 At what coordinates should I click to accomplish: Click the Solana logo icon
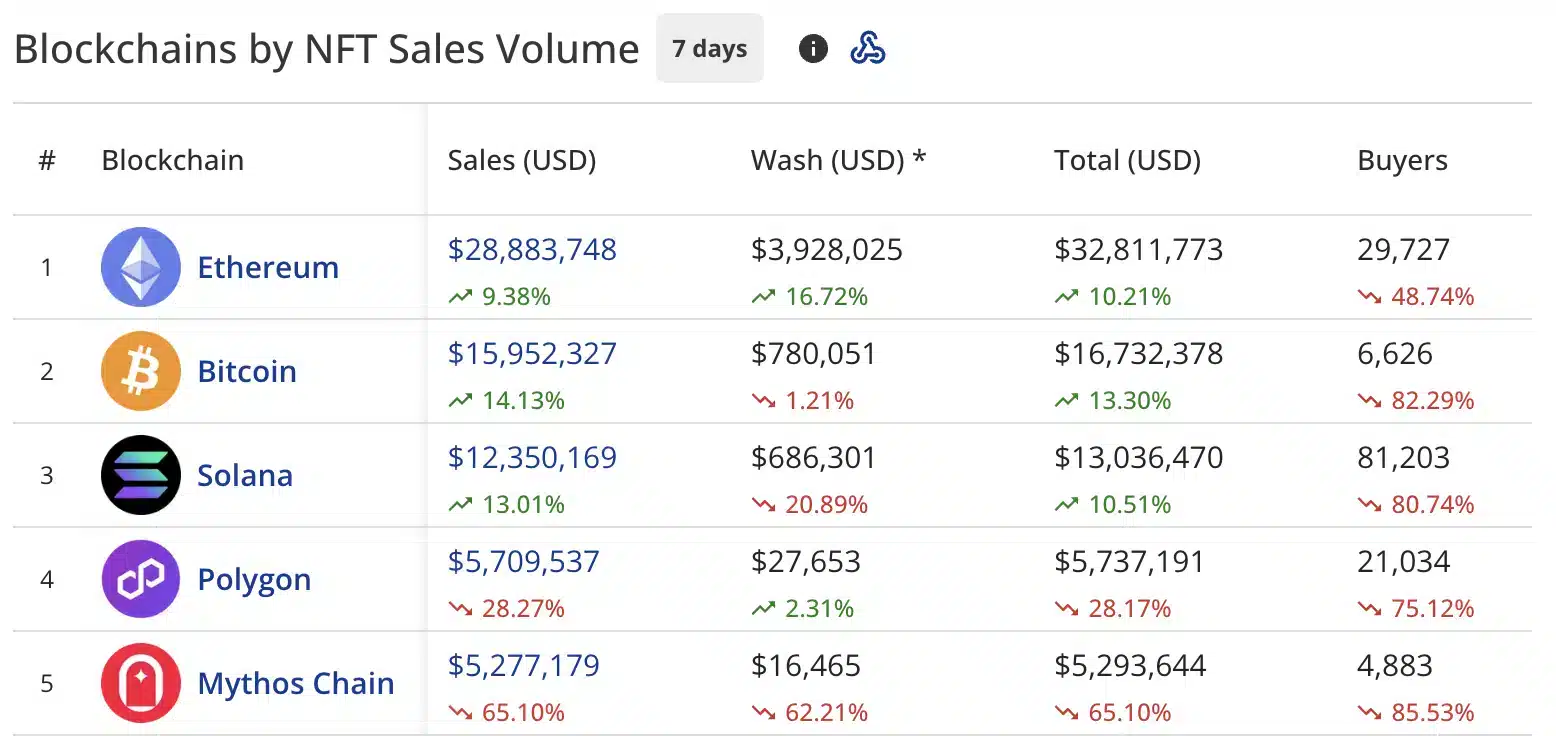coord(141,475)
